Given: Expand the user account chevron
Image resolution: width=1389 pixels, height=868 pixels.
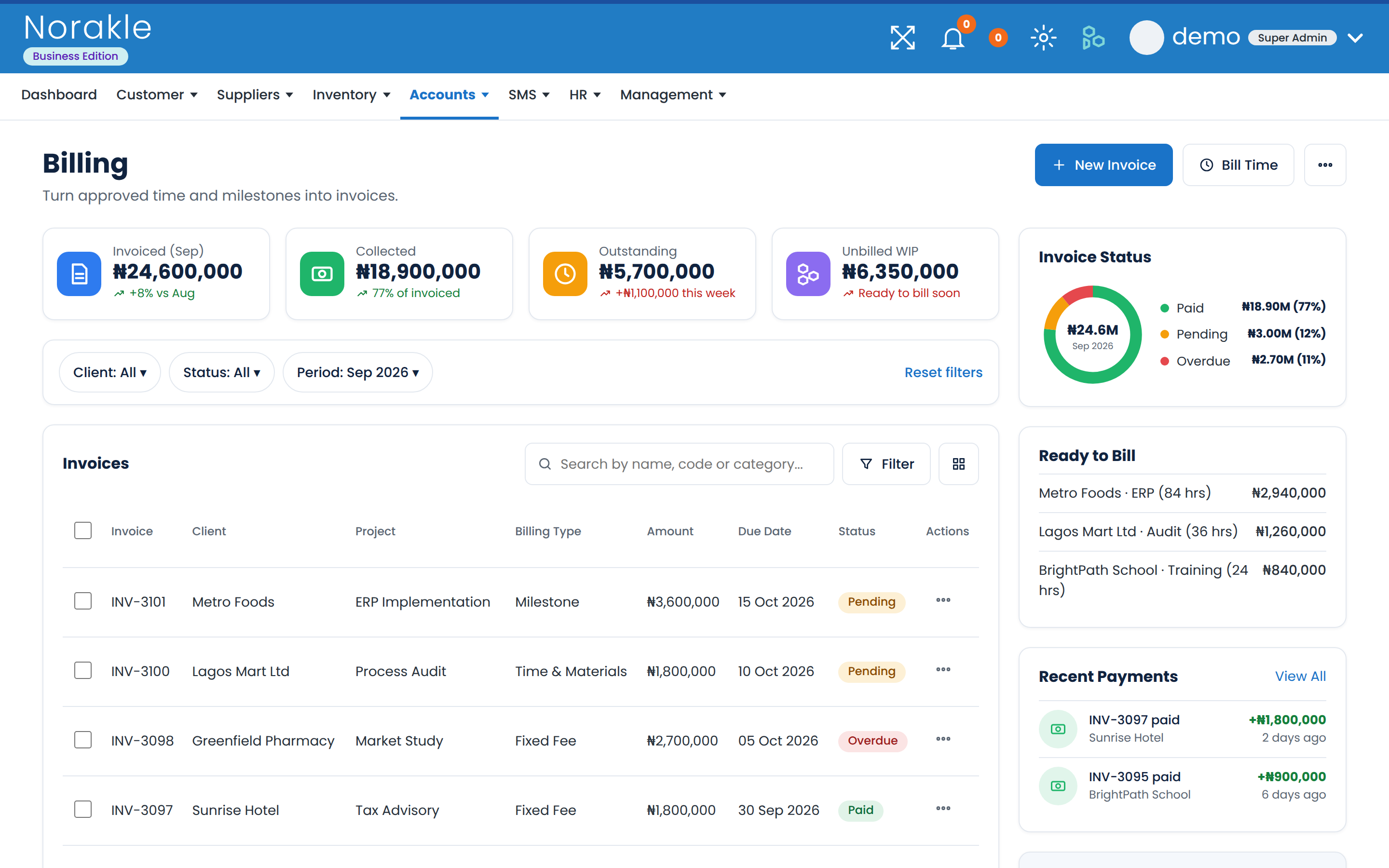Looking at the screenshot, I should click(x=1356, y=39).
